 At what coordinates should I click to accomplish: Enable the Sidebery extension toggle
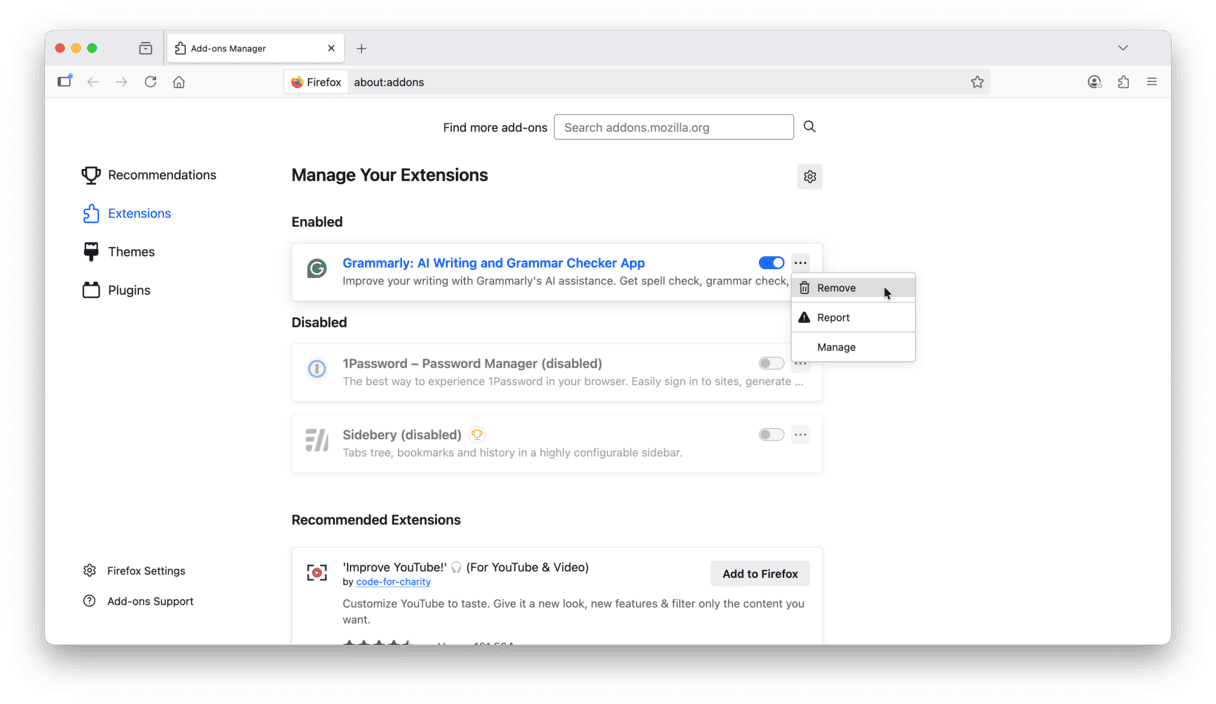(x=771, y=435)
